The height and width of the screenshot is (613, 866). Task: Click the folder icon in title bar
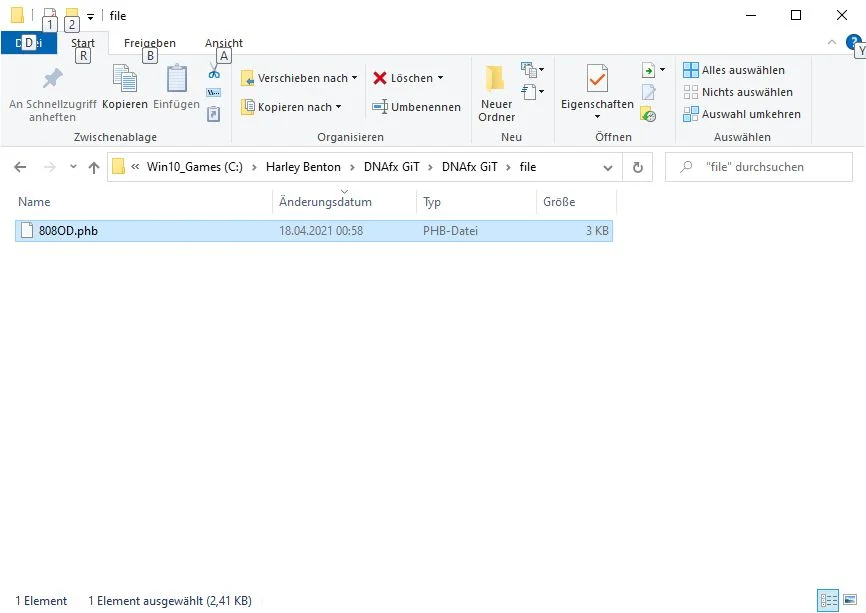coord(17,15)
